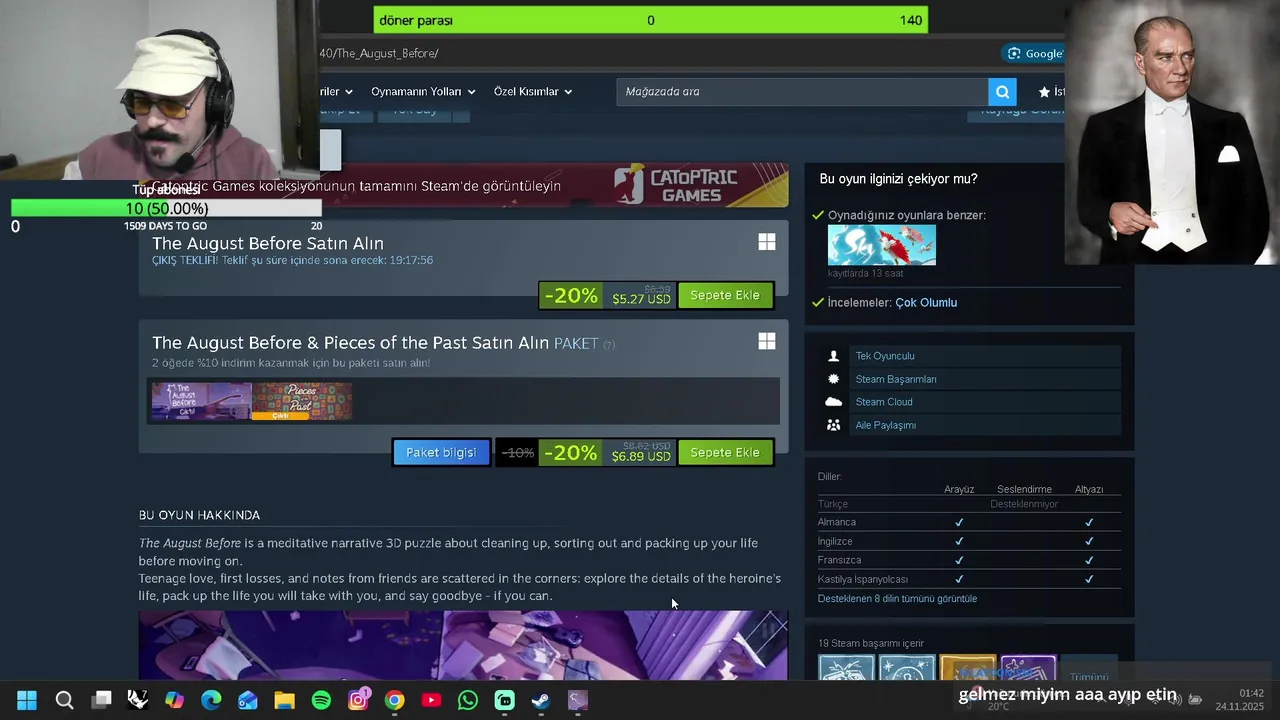Image resolution: width=1280 pixels, height=720 pixels.
Task: Click the Kastilya İspanyolcası language row
Action: (x=969, y=579)
